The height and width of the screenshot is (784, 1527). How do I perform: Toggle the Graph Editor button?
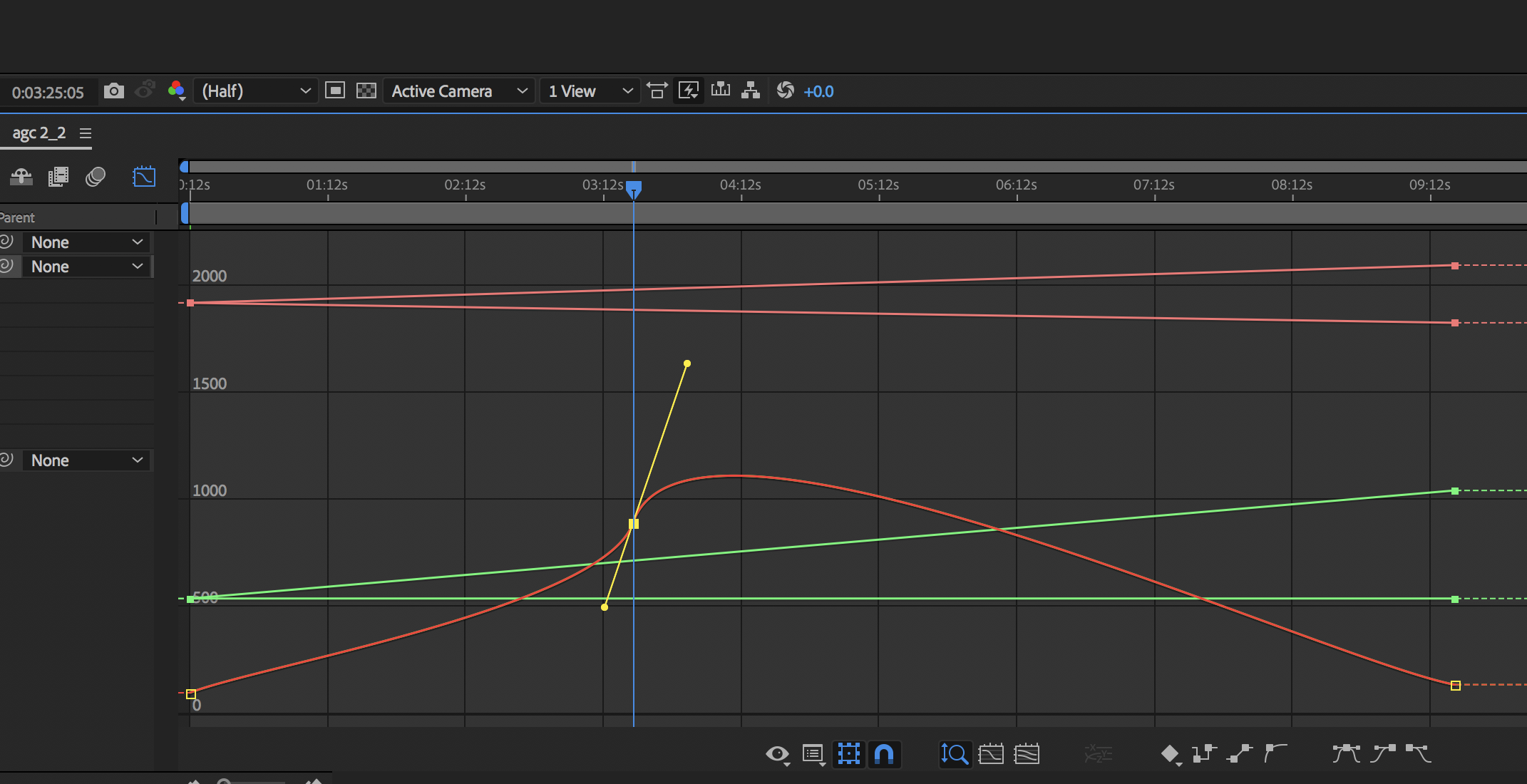pos(144,177)
